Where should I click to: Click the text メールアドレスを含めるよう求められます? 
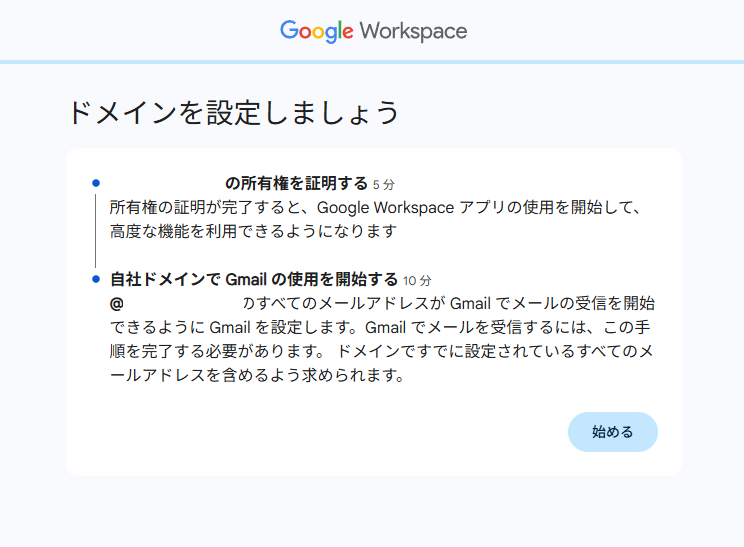(256, 377)
